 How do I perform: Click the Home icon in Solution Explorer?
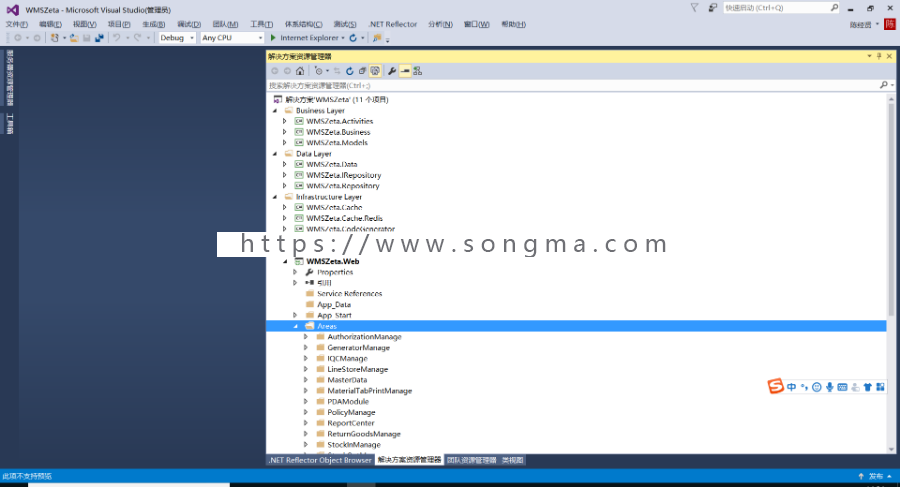(x=300, y=71)
